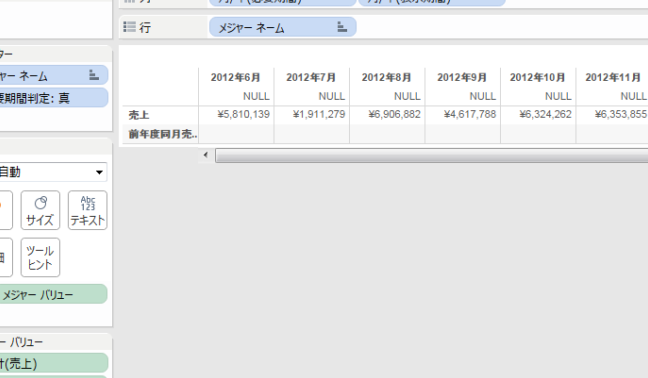The width and height of the screenshot is (648, 378).
Task: Select the 計(売上) measure value pill
Action: coord(54,363)
